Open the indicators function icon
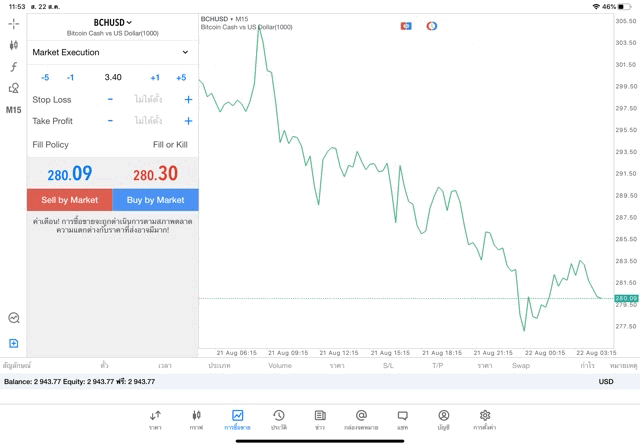Screen dimensions: 640x447 13,66
